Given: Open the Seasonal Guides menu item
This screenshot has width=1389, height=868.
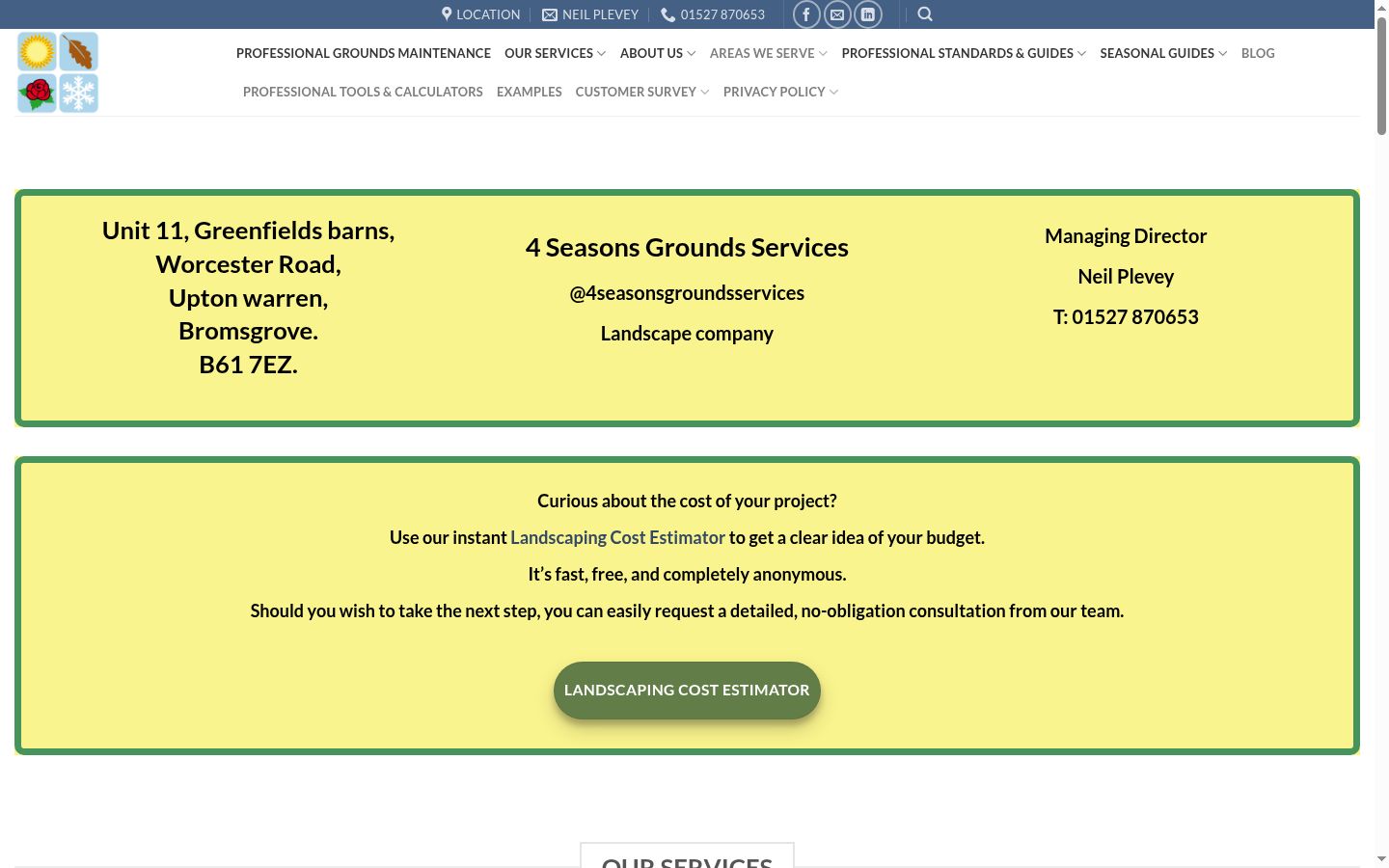Looking at the screenshot, I should (x=1157, y=53).
